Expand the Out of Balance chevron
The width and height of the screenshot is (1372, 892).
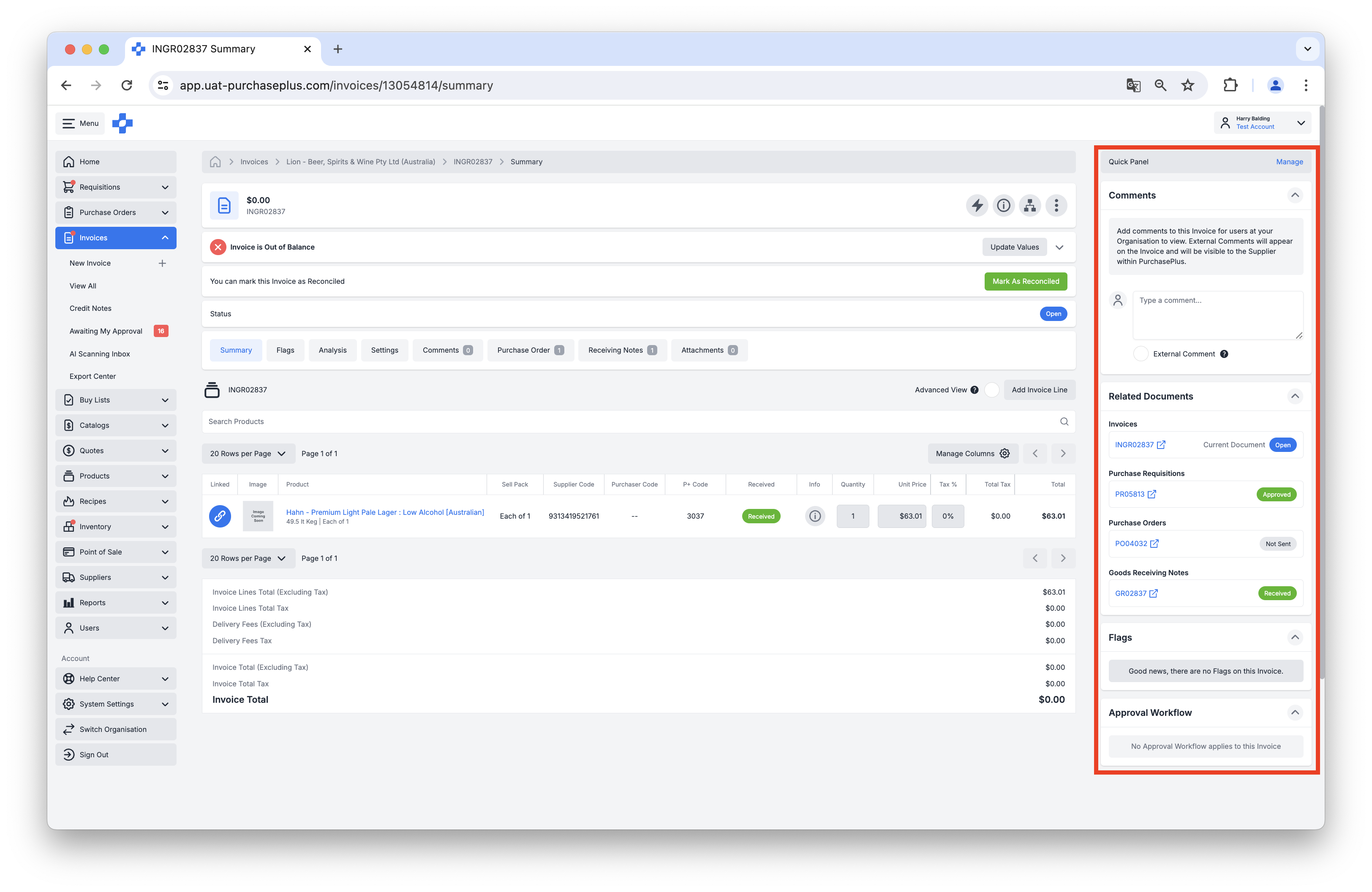1059,247
